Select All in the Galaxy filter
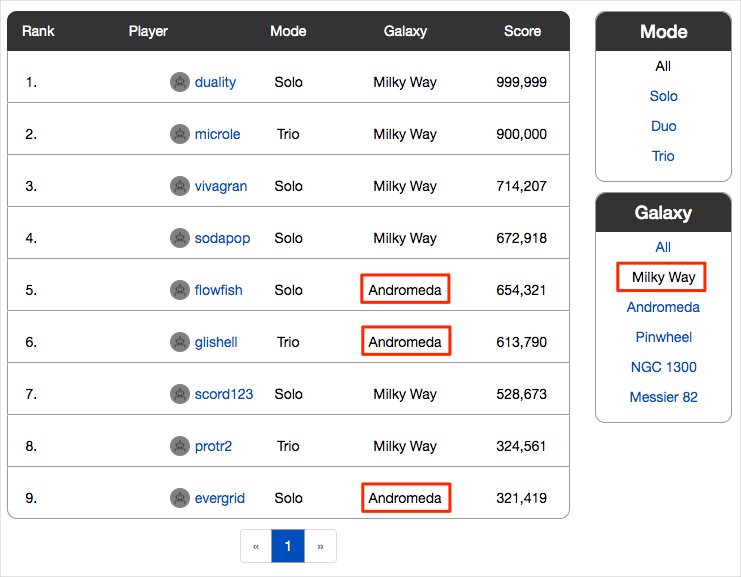The width and height of the screenshot is (741, 577). pos(663,247)
